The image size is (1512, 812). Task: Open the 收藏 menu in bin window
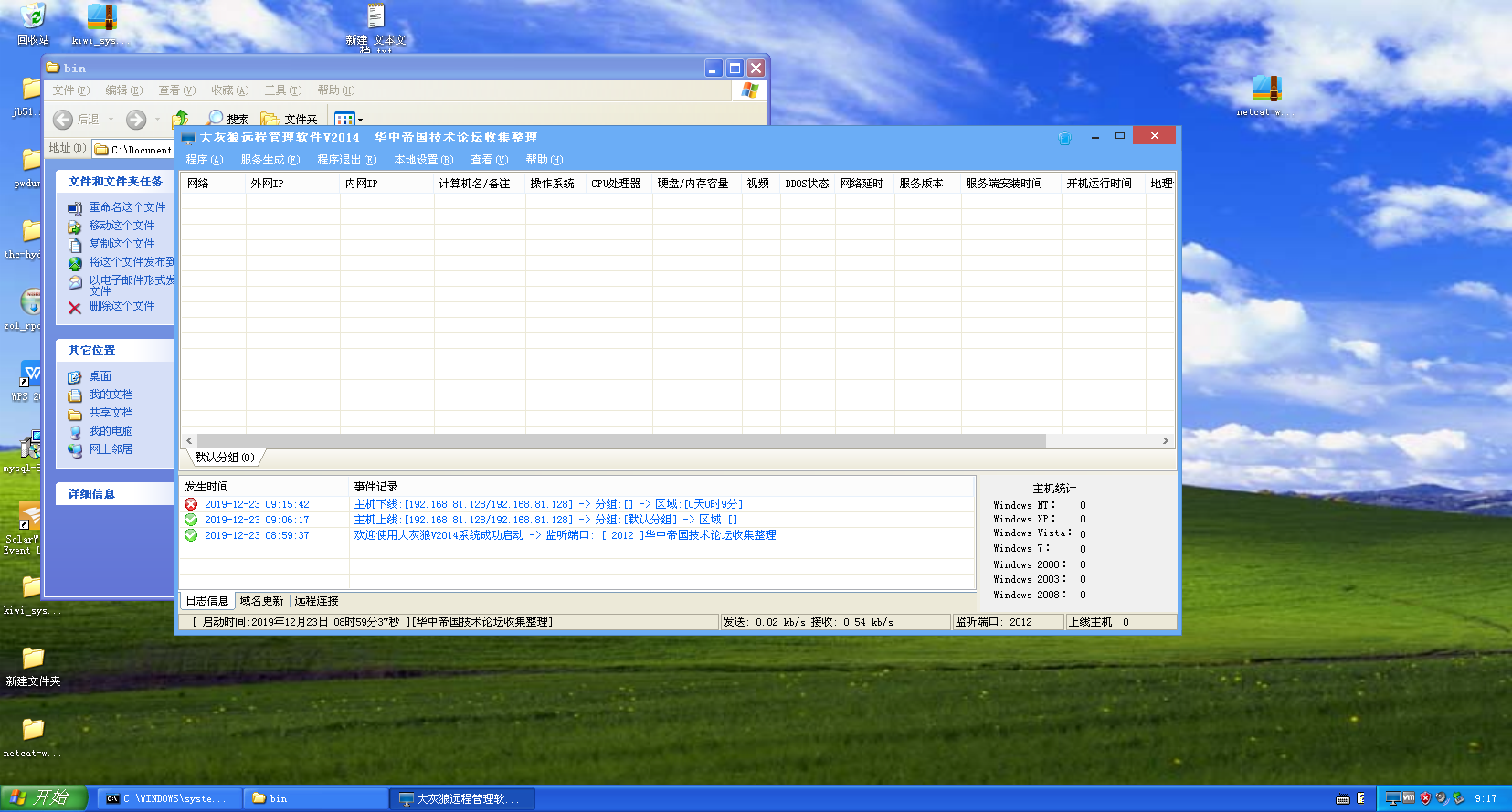point(229,90)
